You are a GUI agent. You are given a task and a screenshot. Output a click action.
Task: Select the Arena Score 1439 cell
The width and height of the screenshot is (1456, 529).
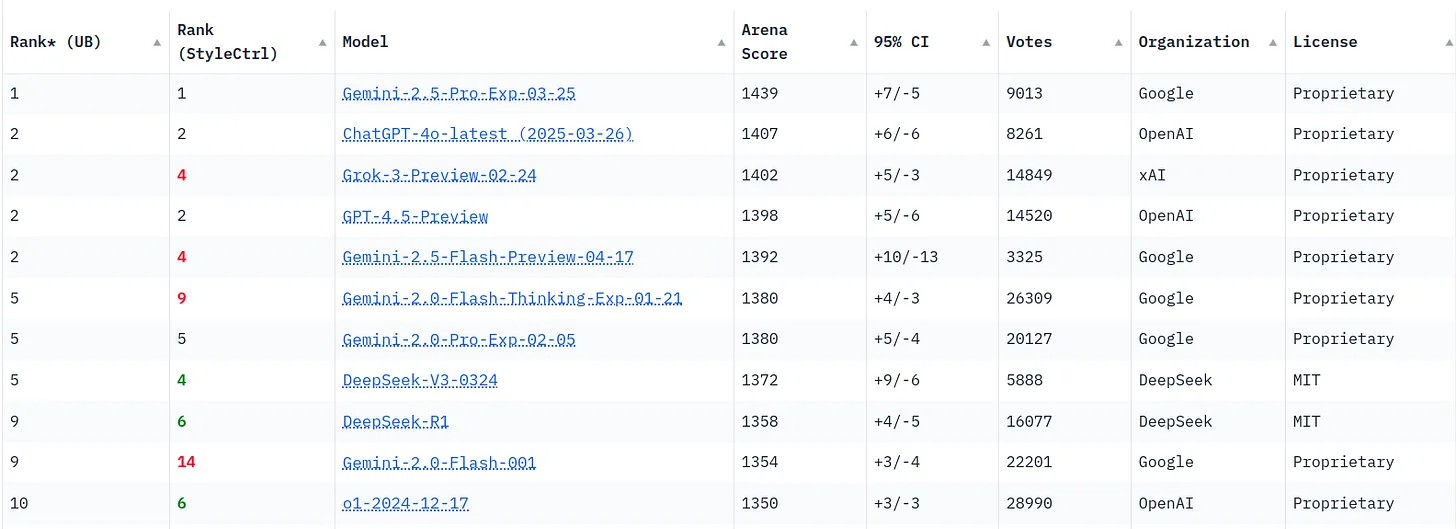click(800, 93)
